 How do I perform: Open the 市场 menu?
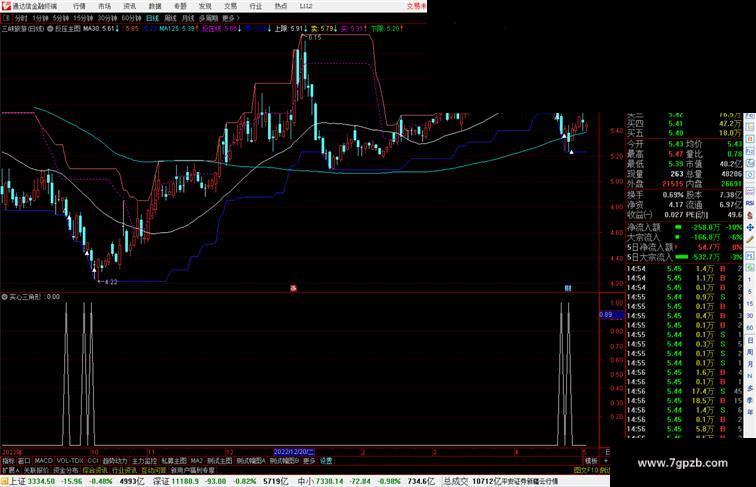point(104,6)
